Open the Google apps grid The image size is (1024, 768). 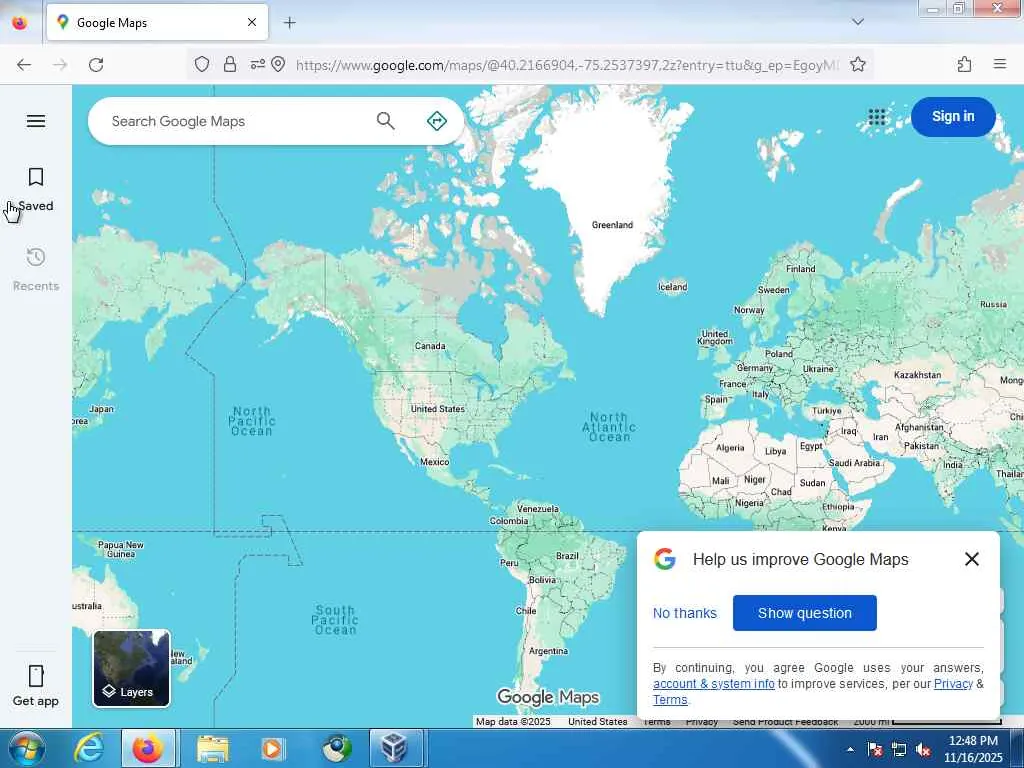coord(876,117)
